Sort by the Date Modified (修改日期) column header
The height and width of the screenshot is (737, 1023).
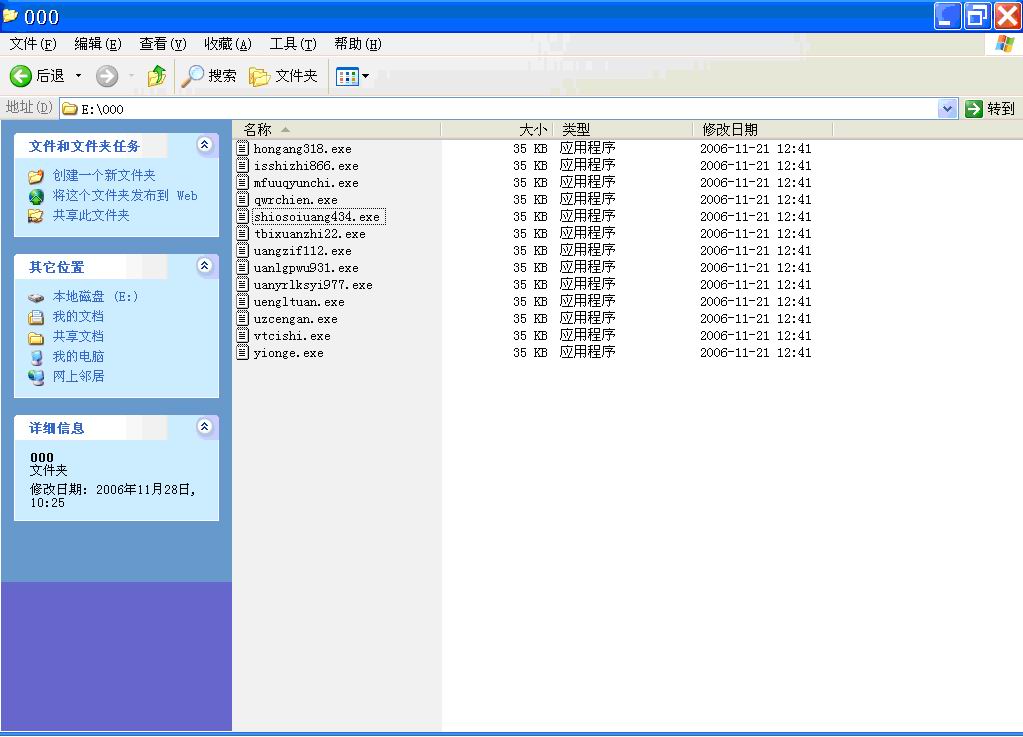click(x=730, y=130)
